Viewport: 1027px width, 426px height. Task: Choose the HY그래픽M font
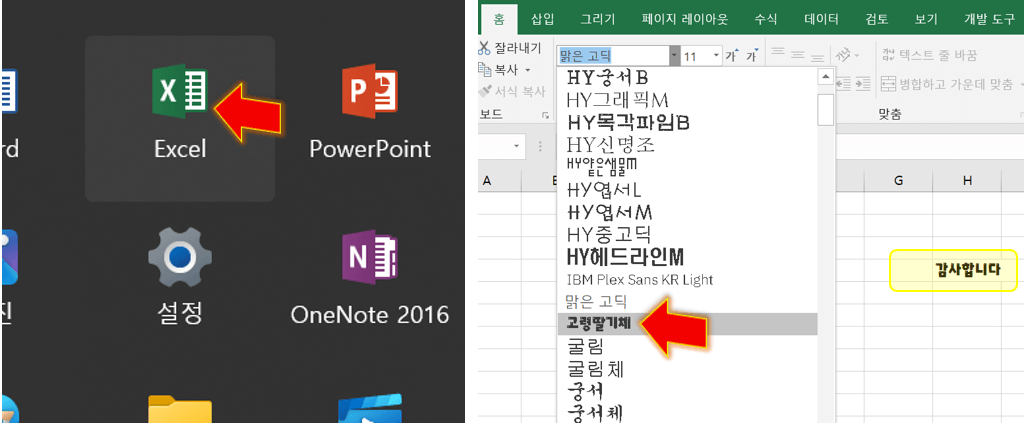tap(686, 100)
